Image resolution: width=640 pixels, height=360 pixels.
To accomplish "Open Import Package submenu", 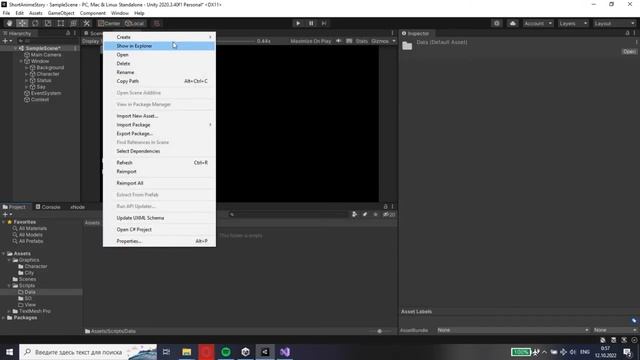I will [159, 125].
